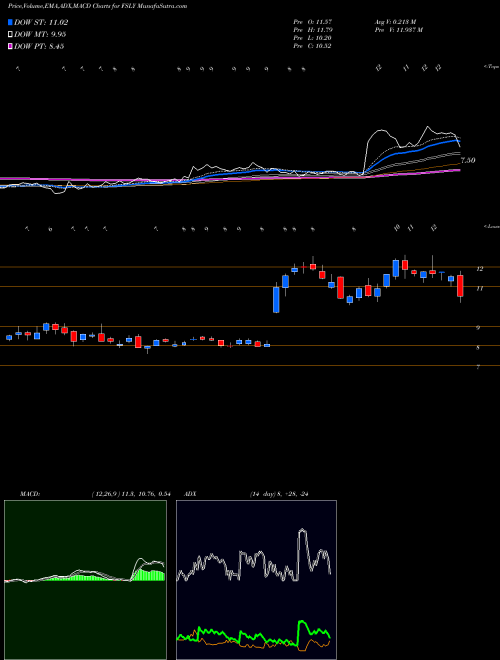Click the Pre H: 11.79 value
The height and width of the screenshot is (660, 500).
(x=312, y=30)
